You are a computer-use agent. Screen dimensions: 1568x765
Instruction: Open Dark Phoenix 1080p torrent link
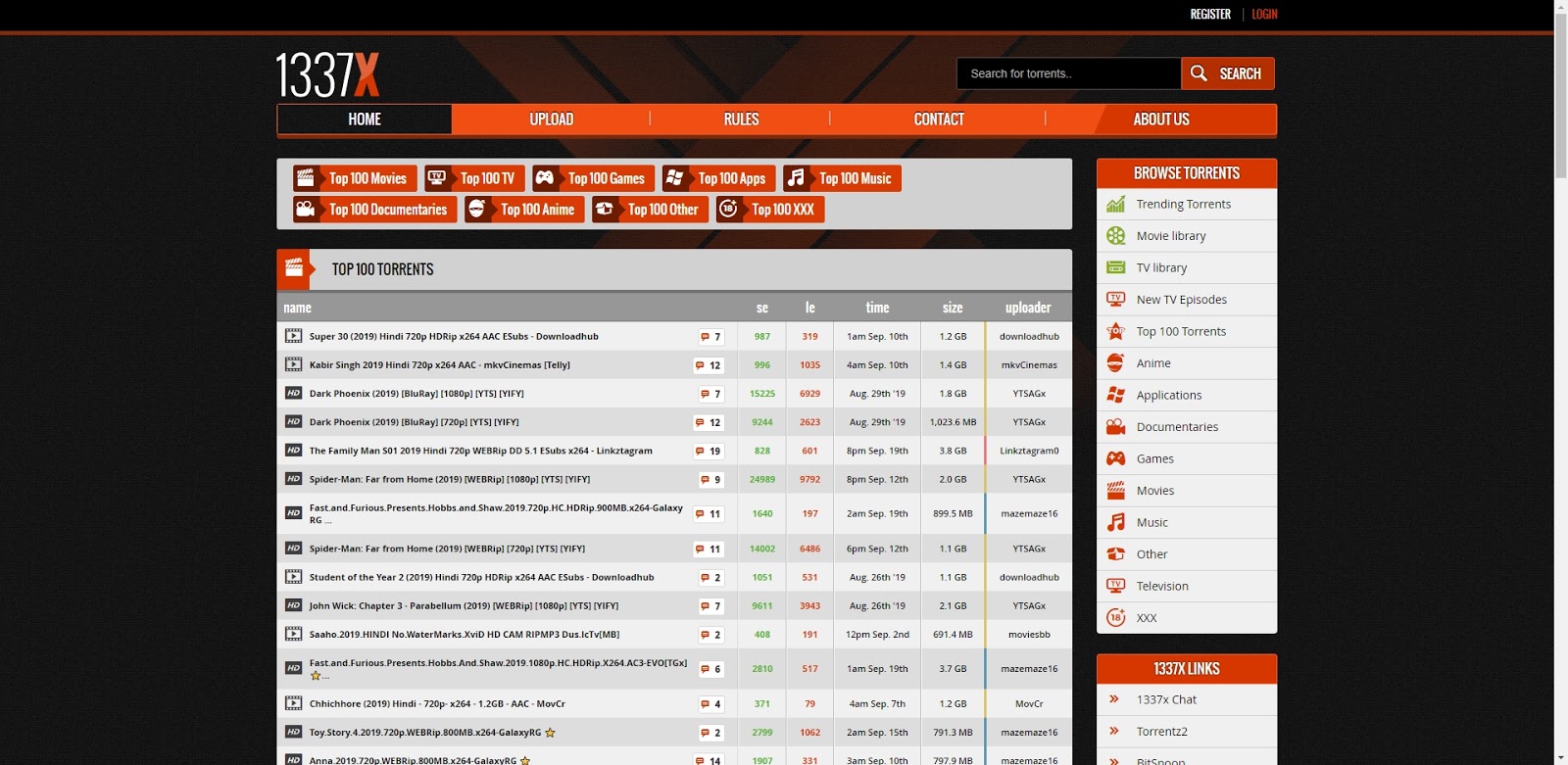[416, 394]
